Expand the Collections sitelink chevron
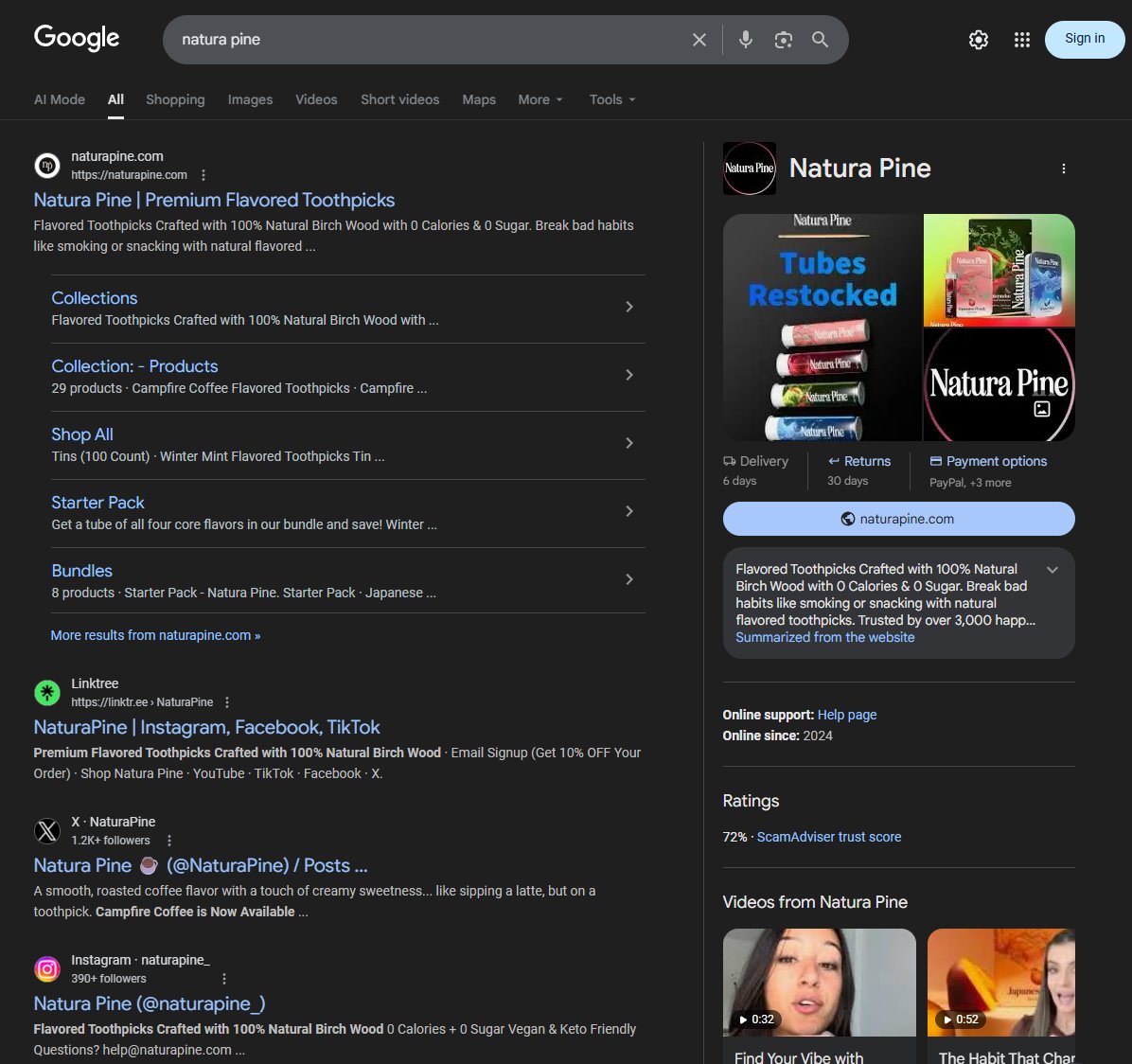Screen dimensions: 1132x1064 click(629, 307)
